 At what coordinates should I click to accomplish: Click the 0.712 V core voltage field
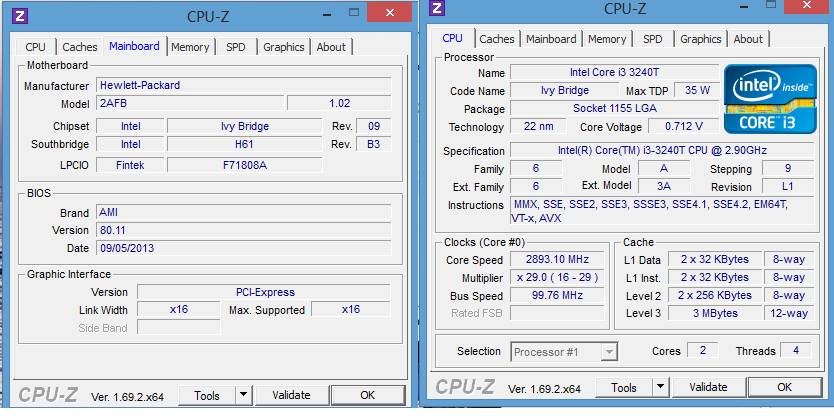click(683, 127)
